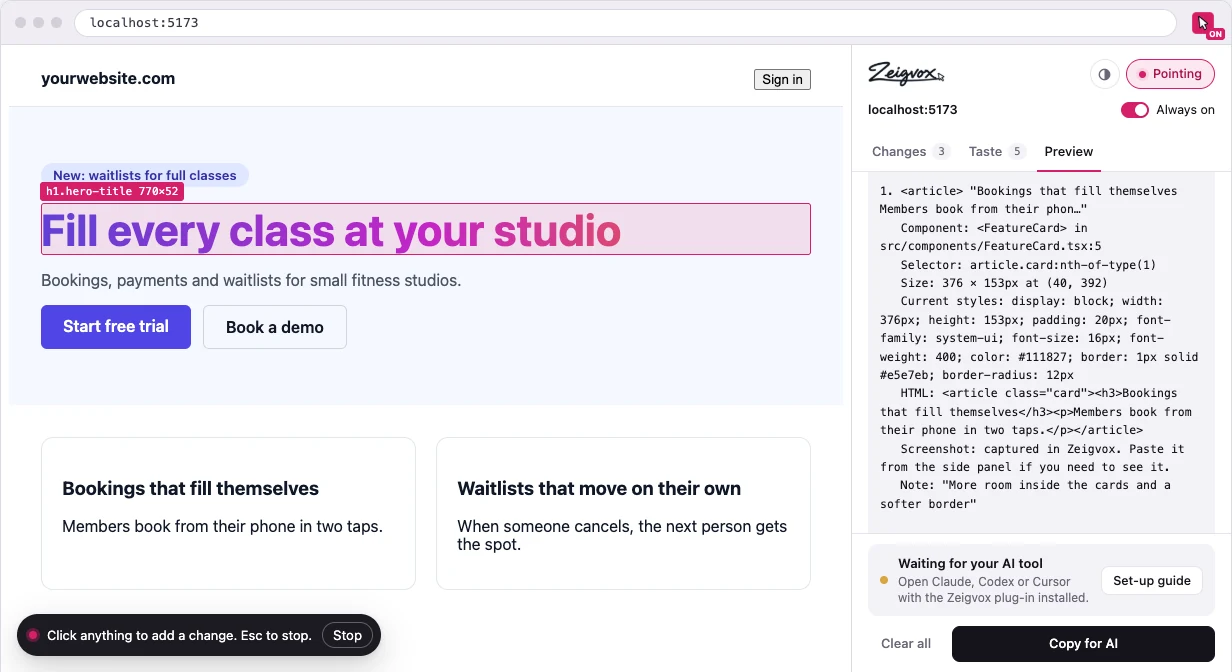The image size is (1232, 672).
Task: Click the Selector: article.card line in preview
Action: (1028, 265)
